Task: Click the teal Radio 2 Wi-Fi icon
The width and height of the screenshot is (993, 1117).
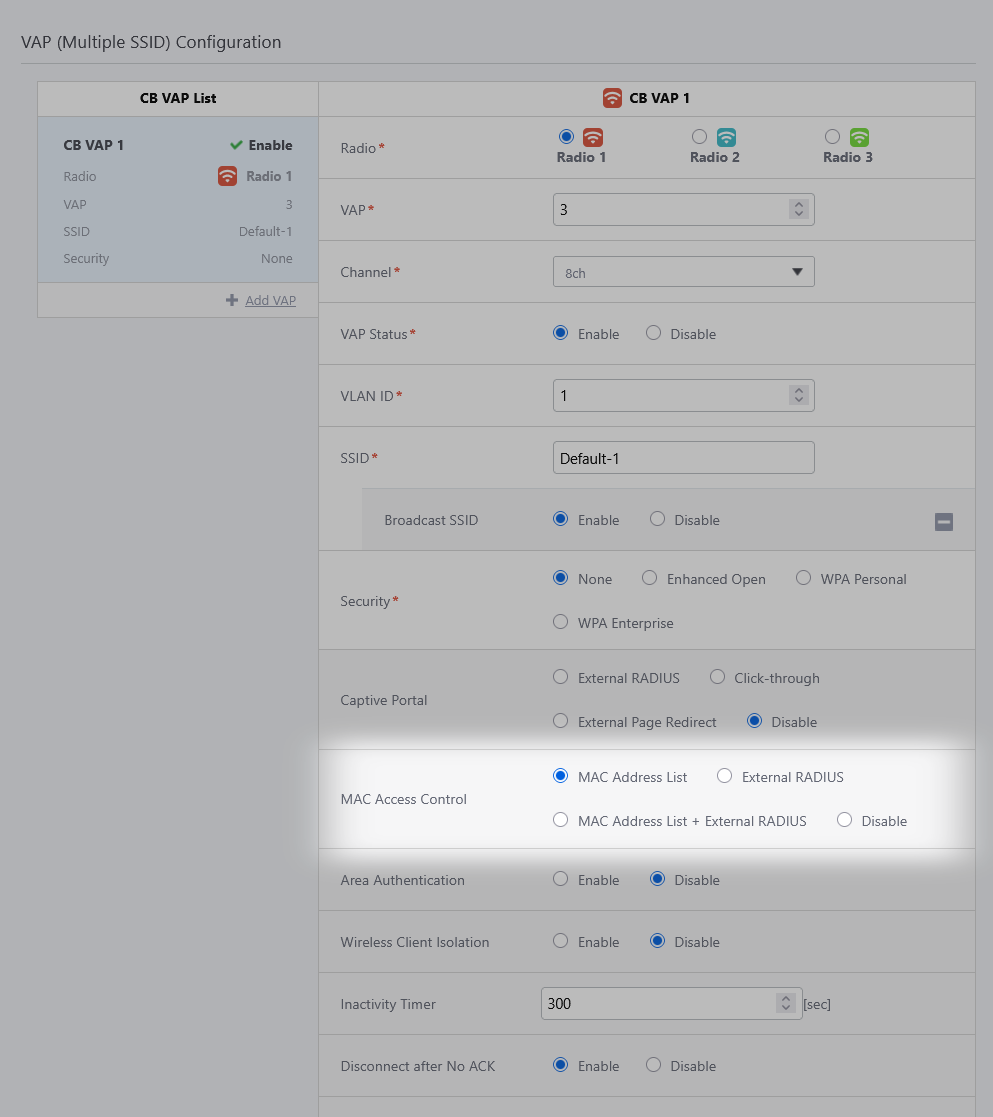Action: pos(726,137)
